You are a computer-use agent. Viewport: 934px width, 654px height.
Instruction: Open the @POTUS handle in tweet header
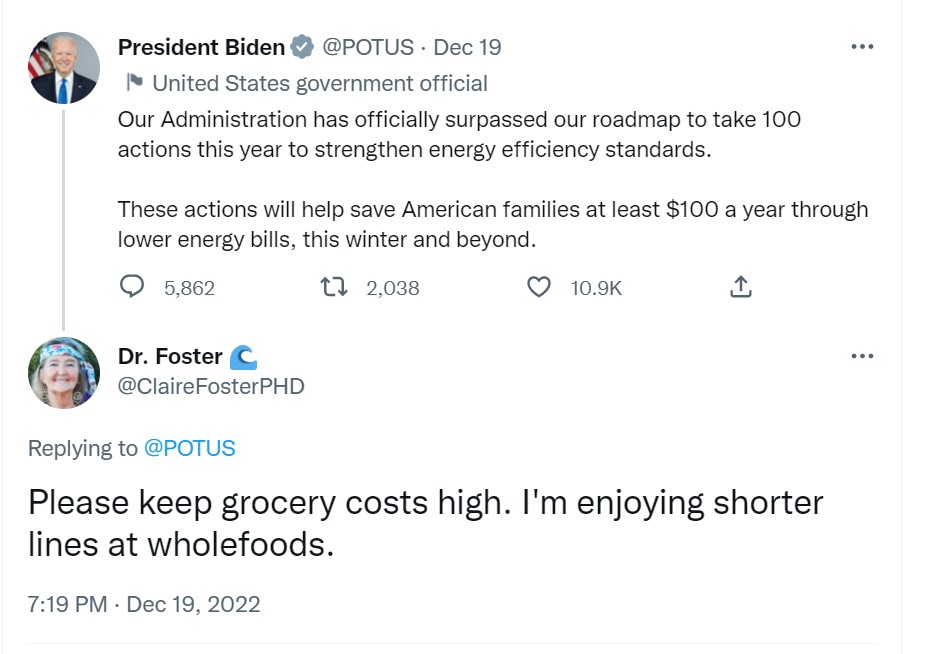[368, 47]
